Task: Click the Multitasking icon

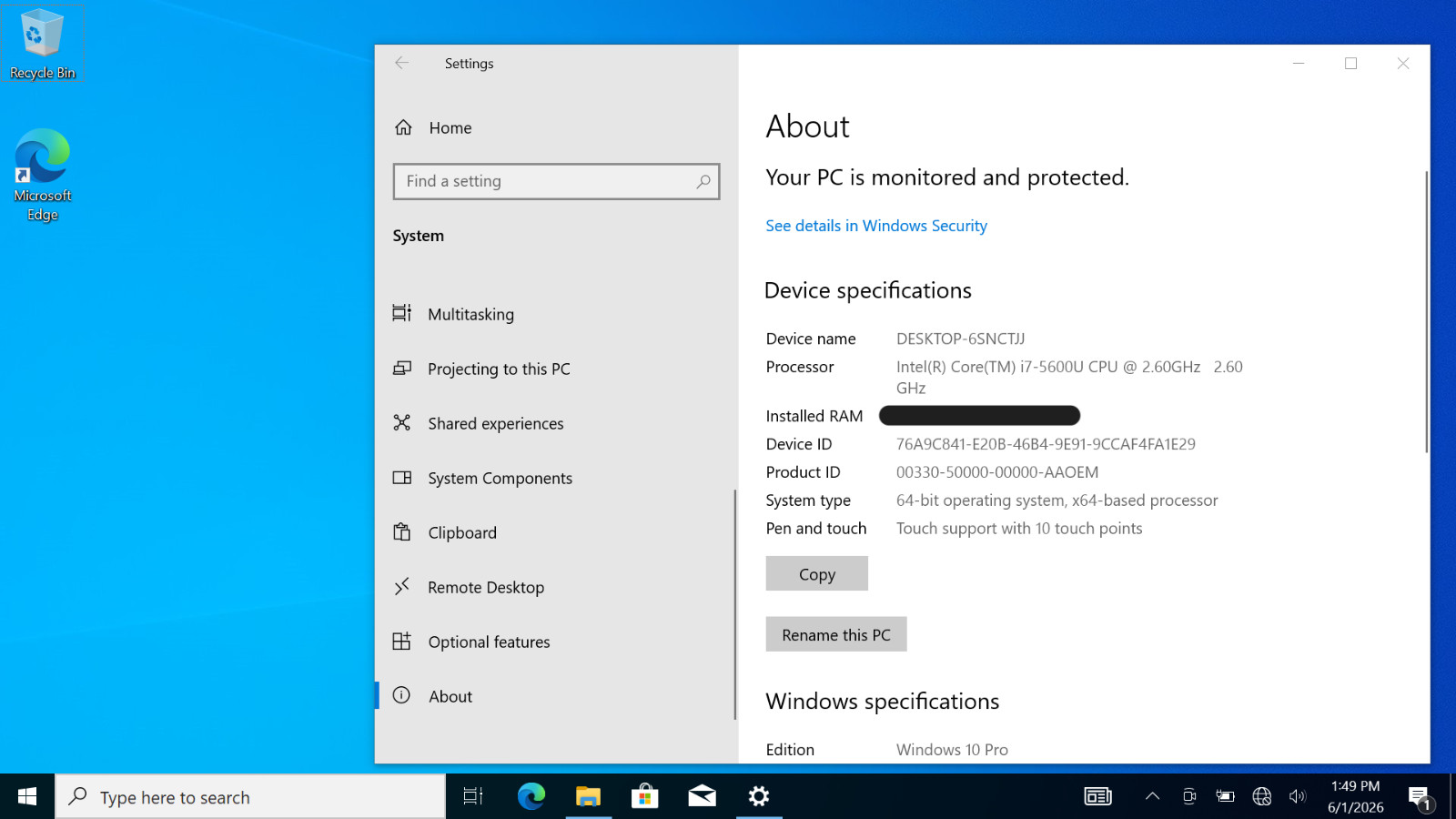Action: click(x=401, y=313)
